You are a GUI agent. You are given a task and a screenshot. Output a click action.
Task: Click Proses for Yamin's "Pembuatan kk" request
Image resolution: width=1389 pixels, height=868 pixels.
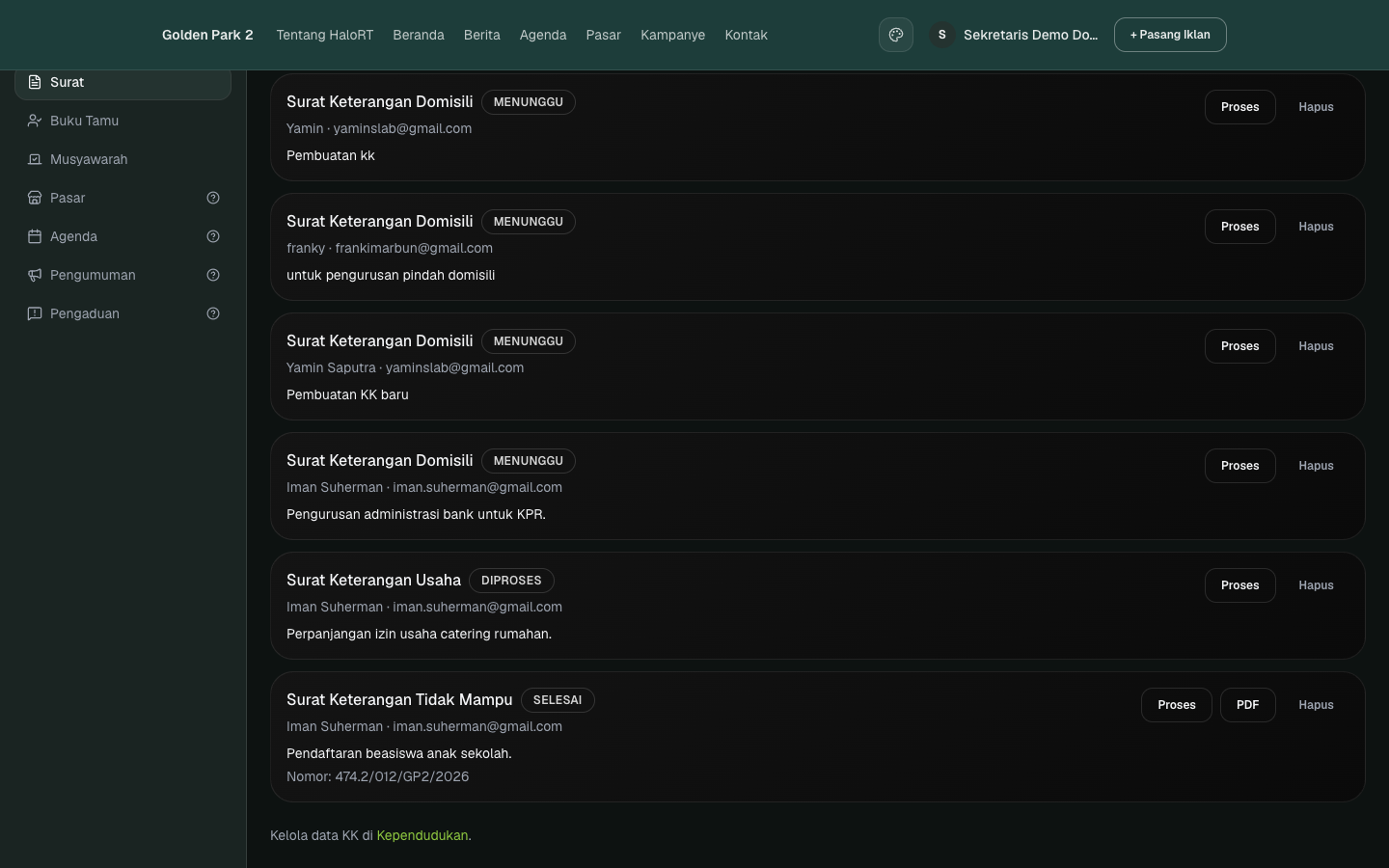(1240, 107)
